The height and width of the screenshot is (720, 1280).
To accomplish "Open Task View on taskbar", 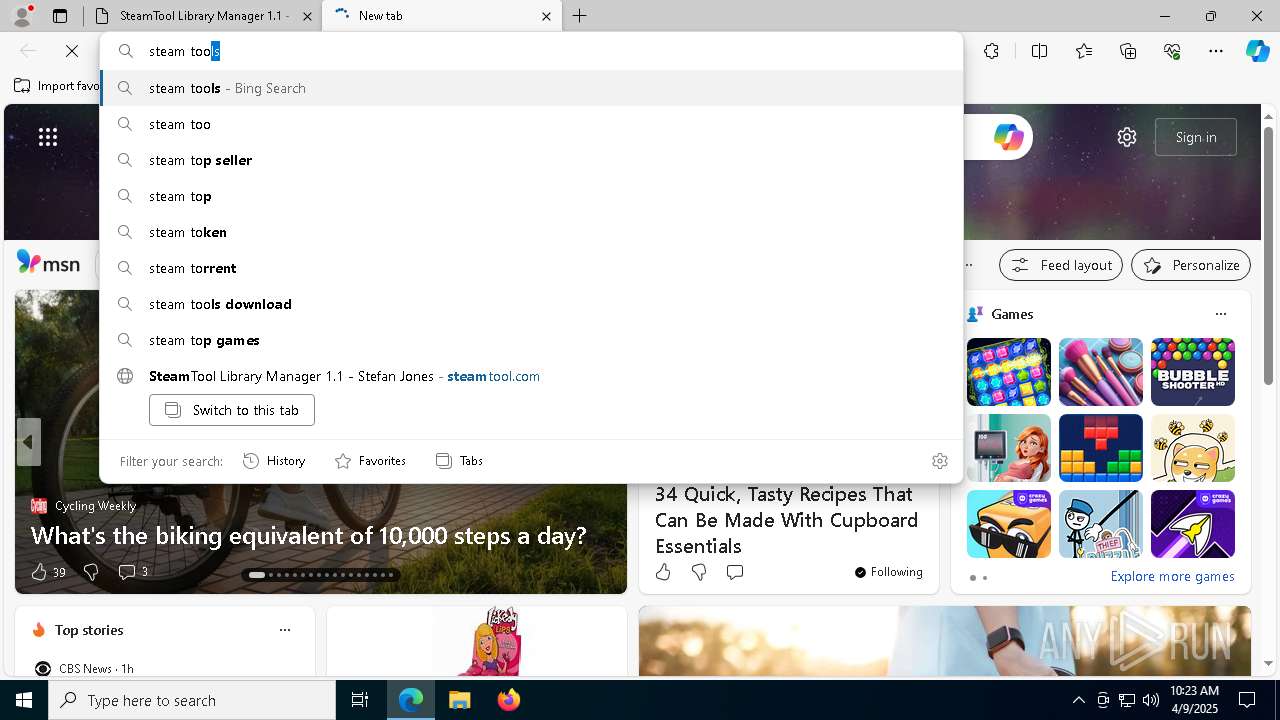I will tap(360, 700).
